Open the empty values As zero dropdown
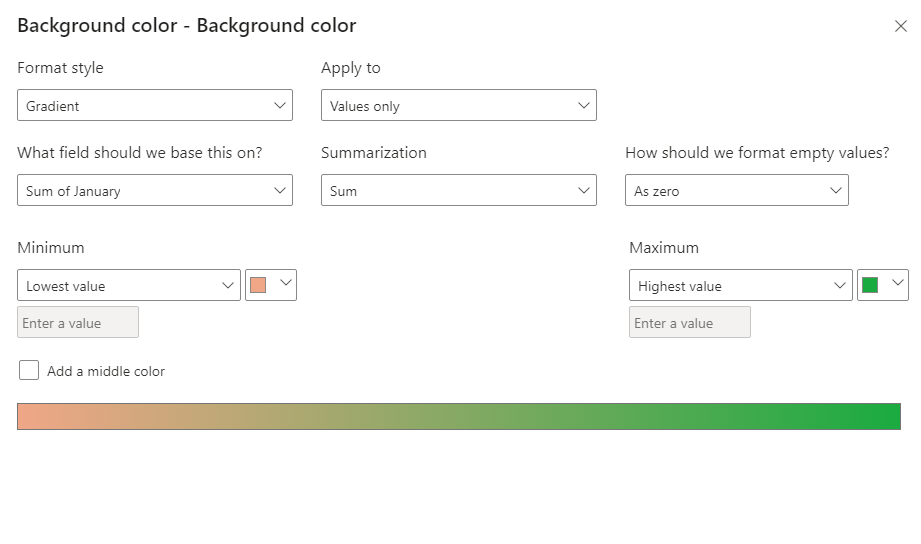Image resolution: width=921 pixels, height=544 pixels. tap(737, 190)
